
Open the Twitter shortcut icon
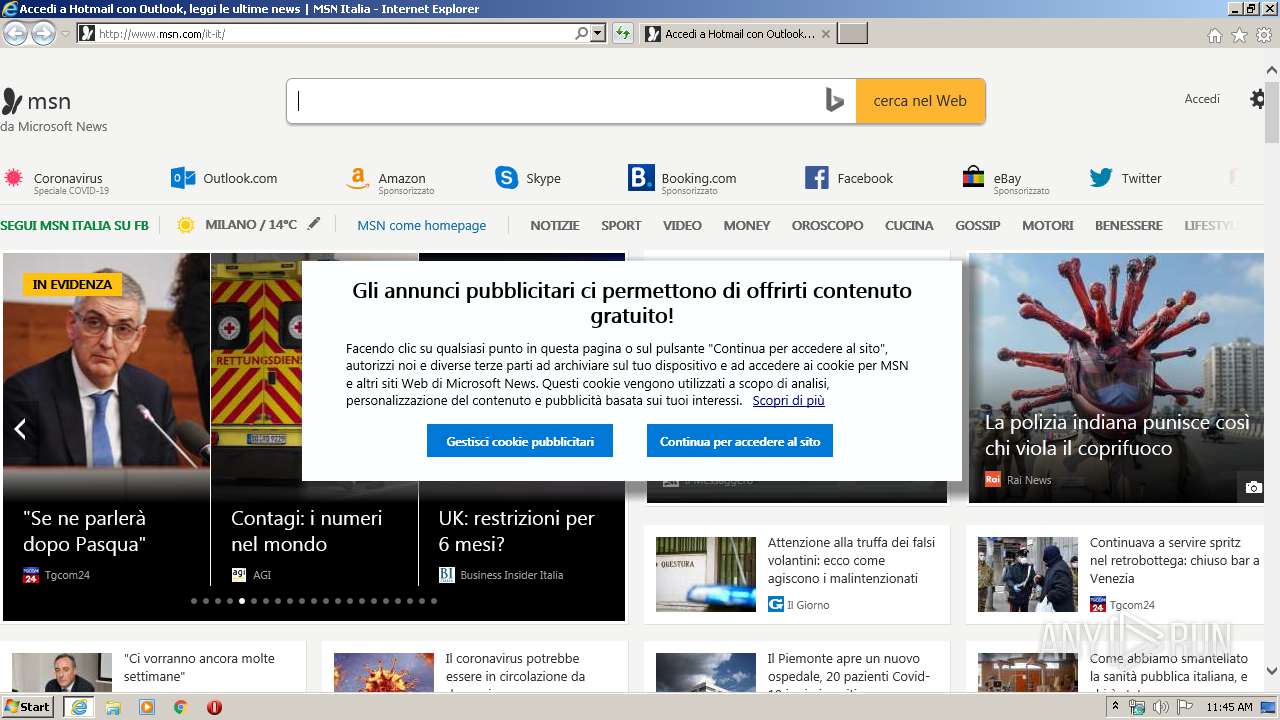tap(1101, 178)
